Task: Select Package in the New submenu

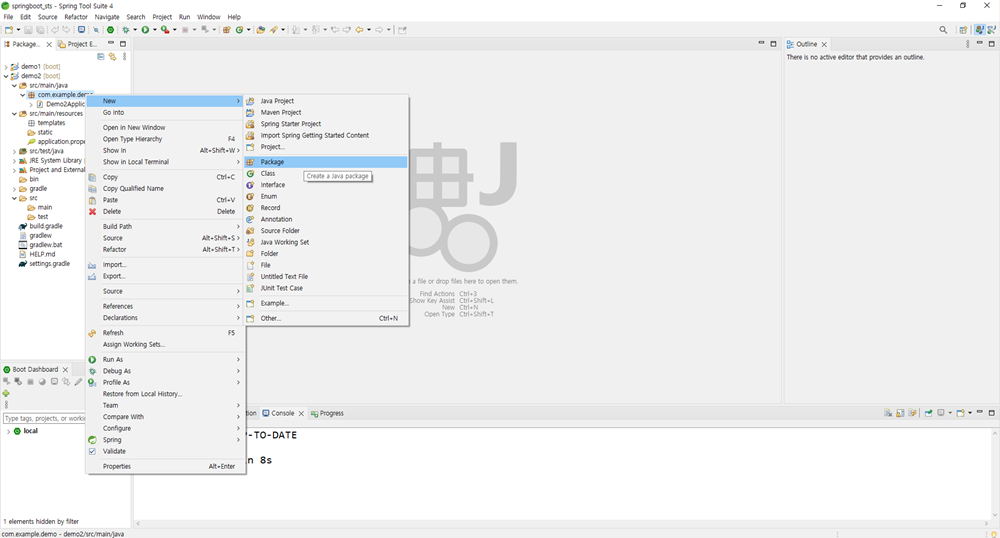Action: [x=326, y=162]
